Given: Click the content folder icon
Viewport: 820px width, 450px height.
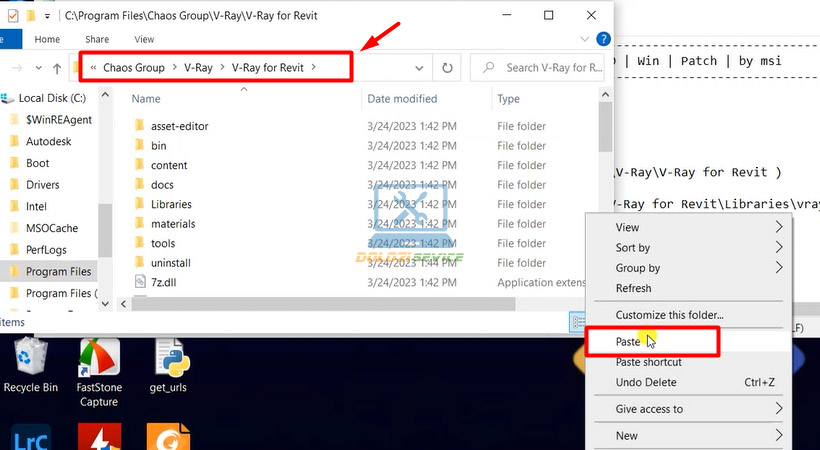Looking at the screenshot, I should coord(139,165).
